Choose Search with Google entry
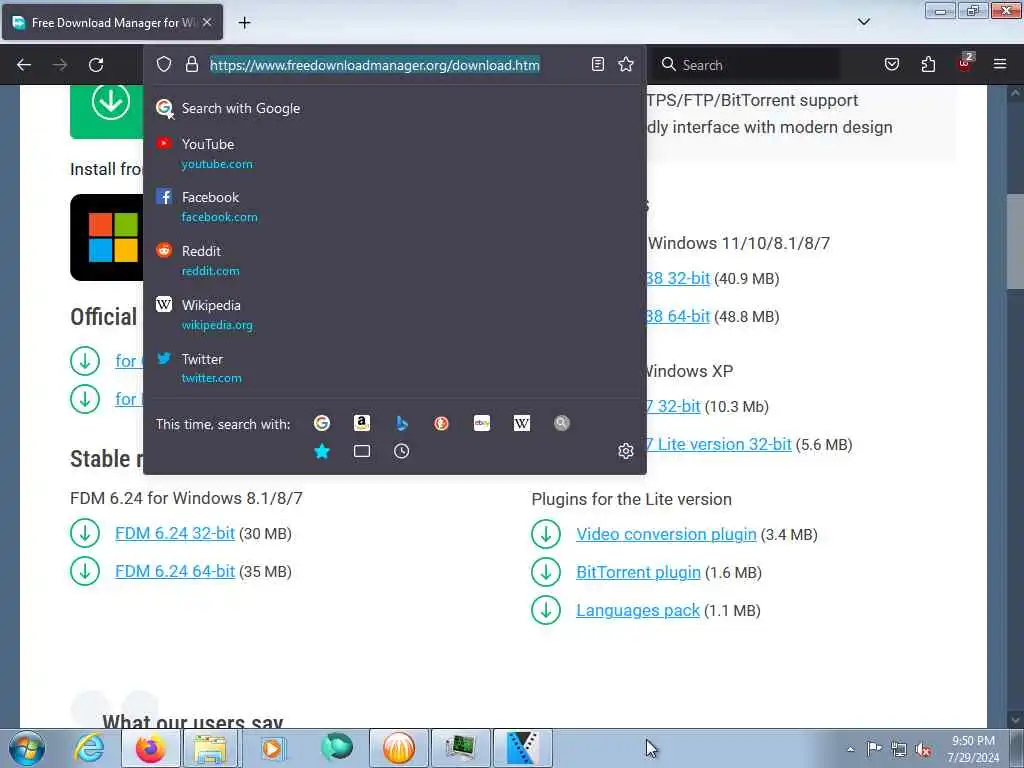This screenshot has height=768, width=1024. pyautogui.click(x=394, y=108)
